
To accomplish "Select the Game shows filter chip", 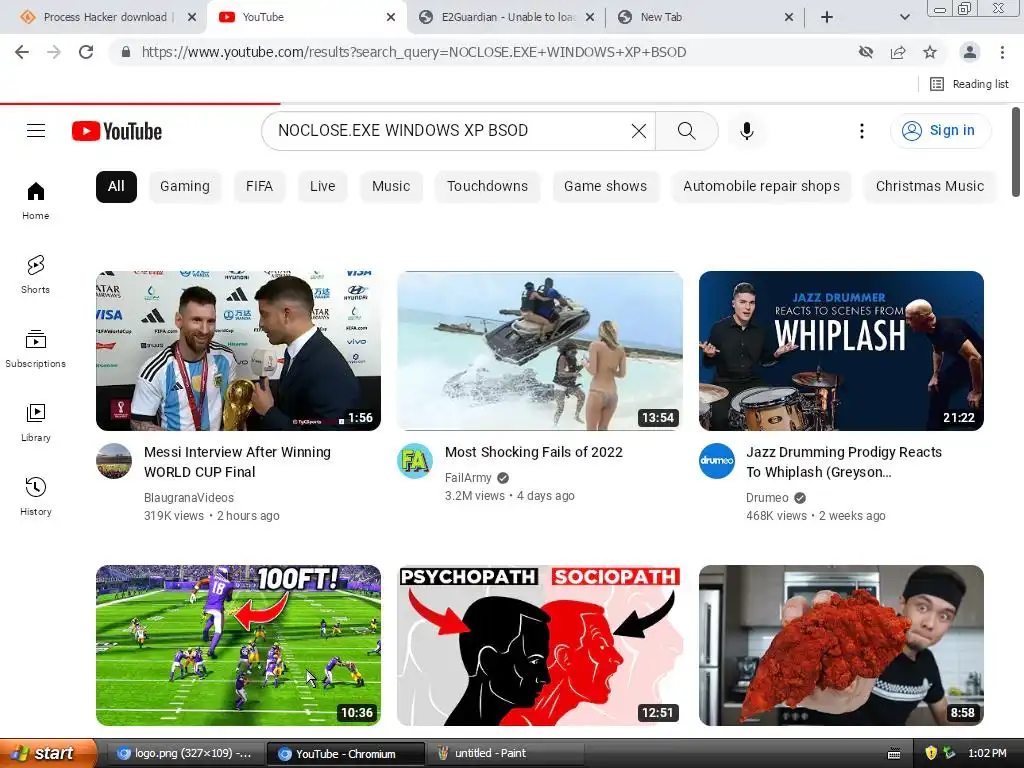I will coord(605,187).
